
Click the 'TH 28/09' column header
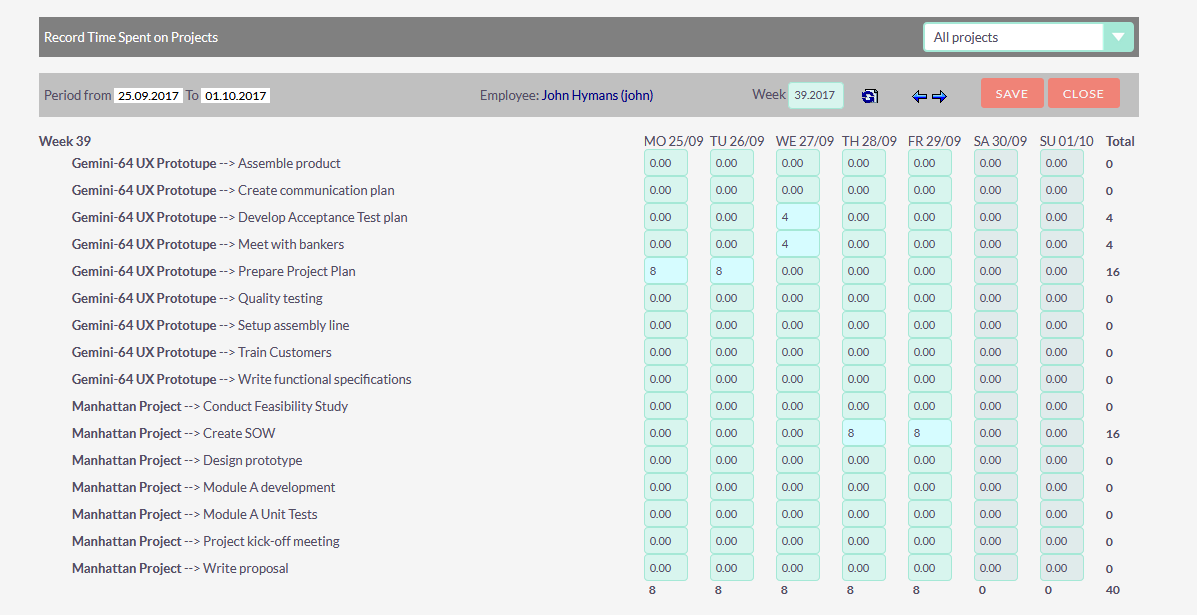(869, 141)
